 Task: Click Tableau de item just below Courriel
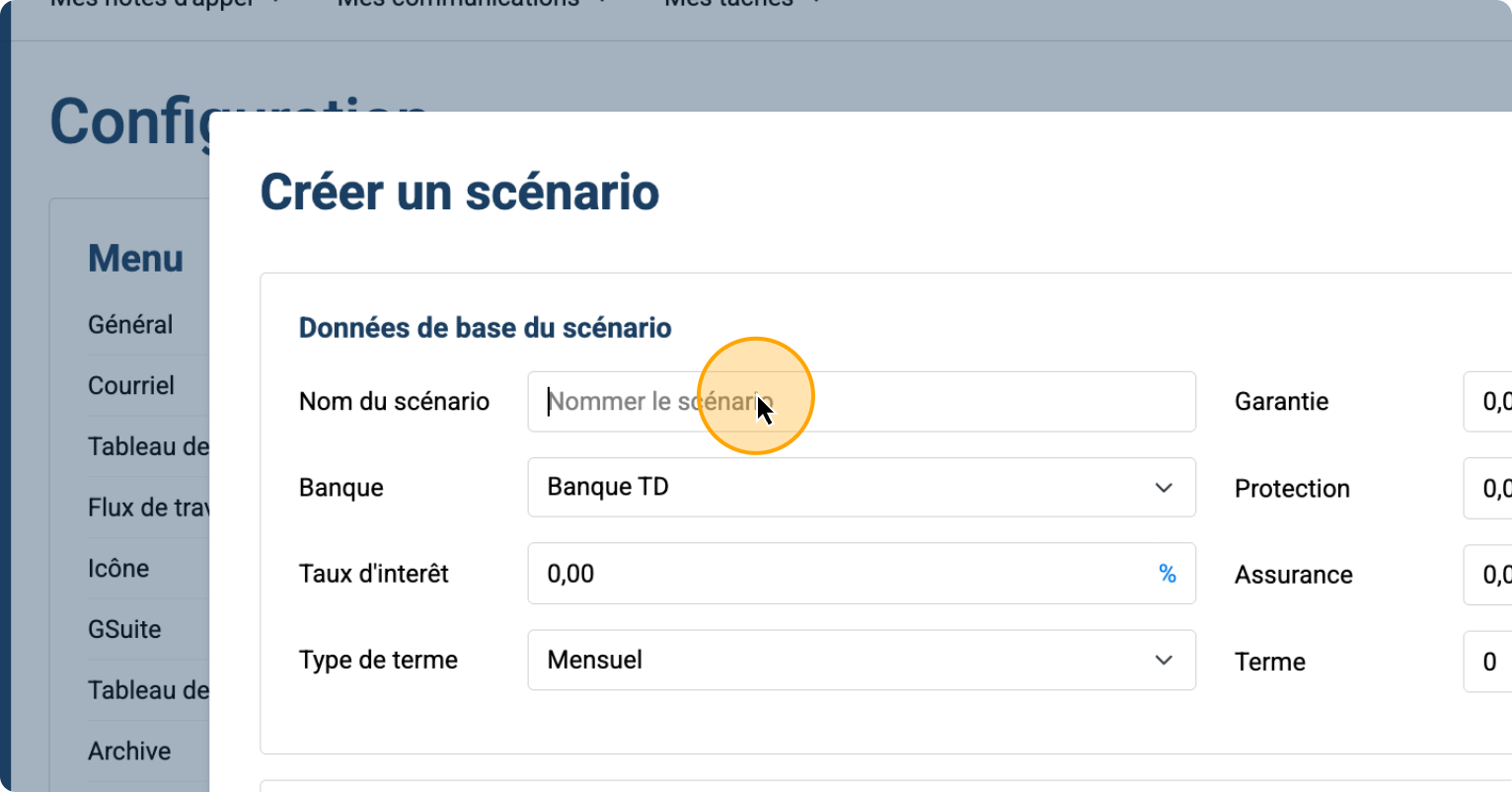tap(148, 447)
